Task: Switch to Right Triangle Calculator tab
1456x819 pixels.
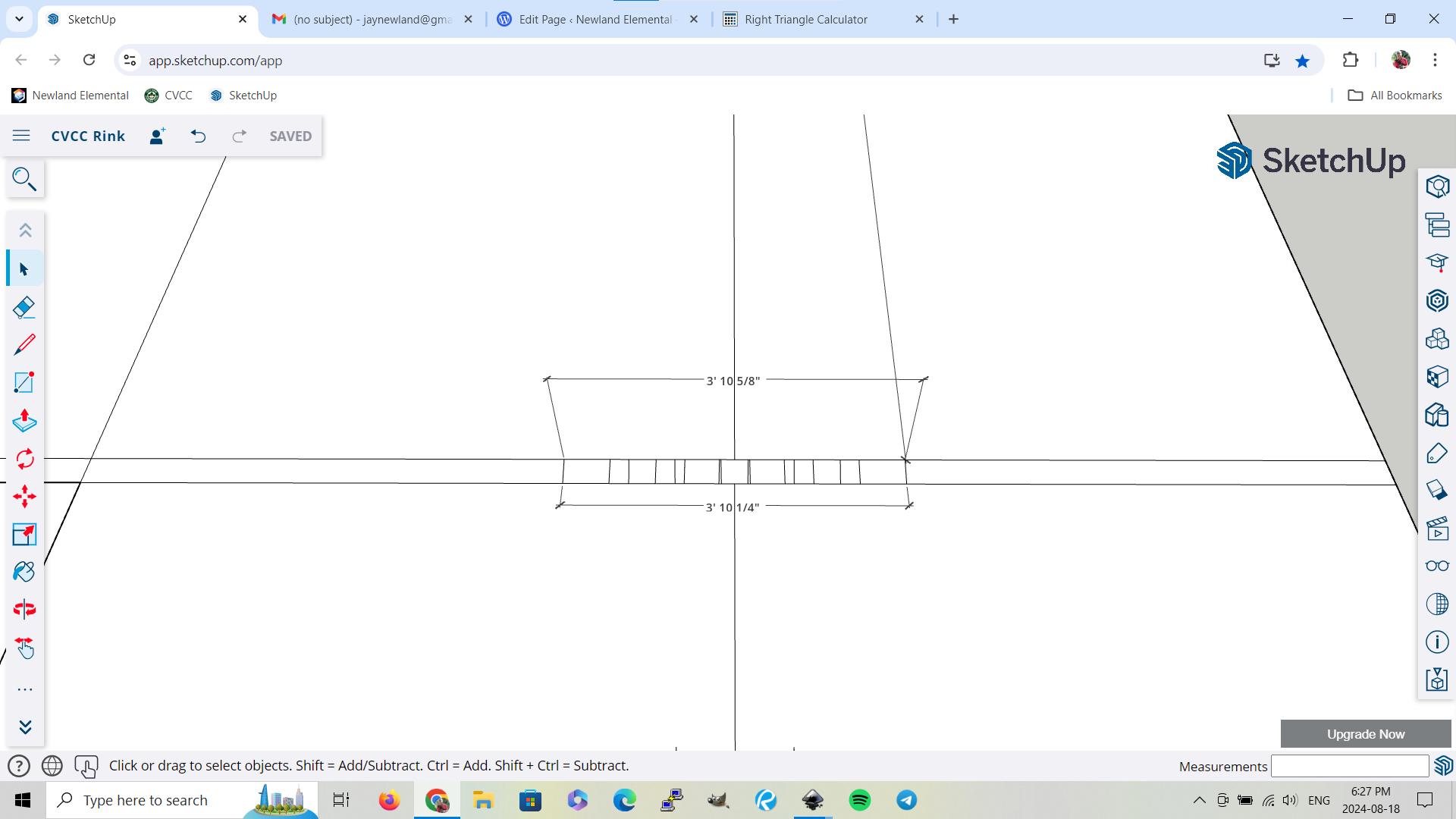Action: (x=805, y=19)
